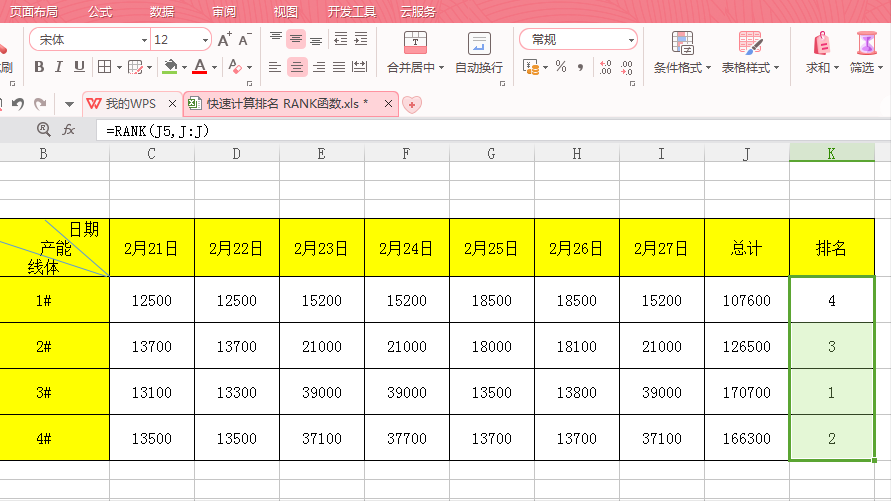Apply top vertical alignment
The width and height of the screenshot is (891, 501).
pos(276,39)
